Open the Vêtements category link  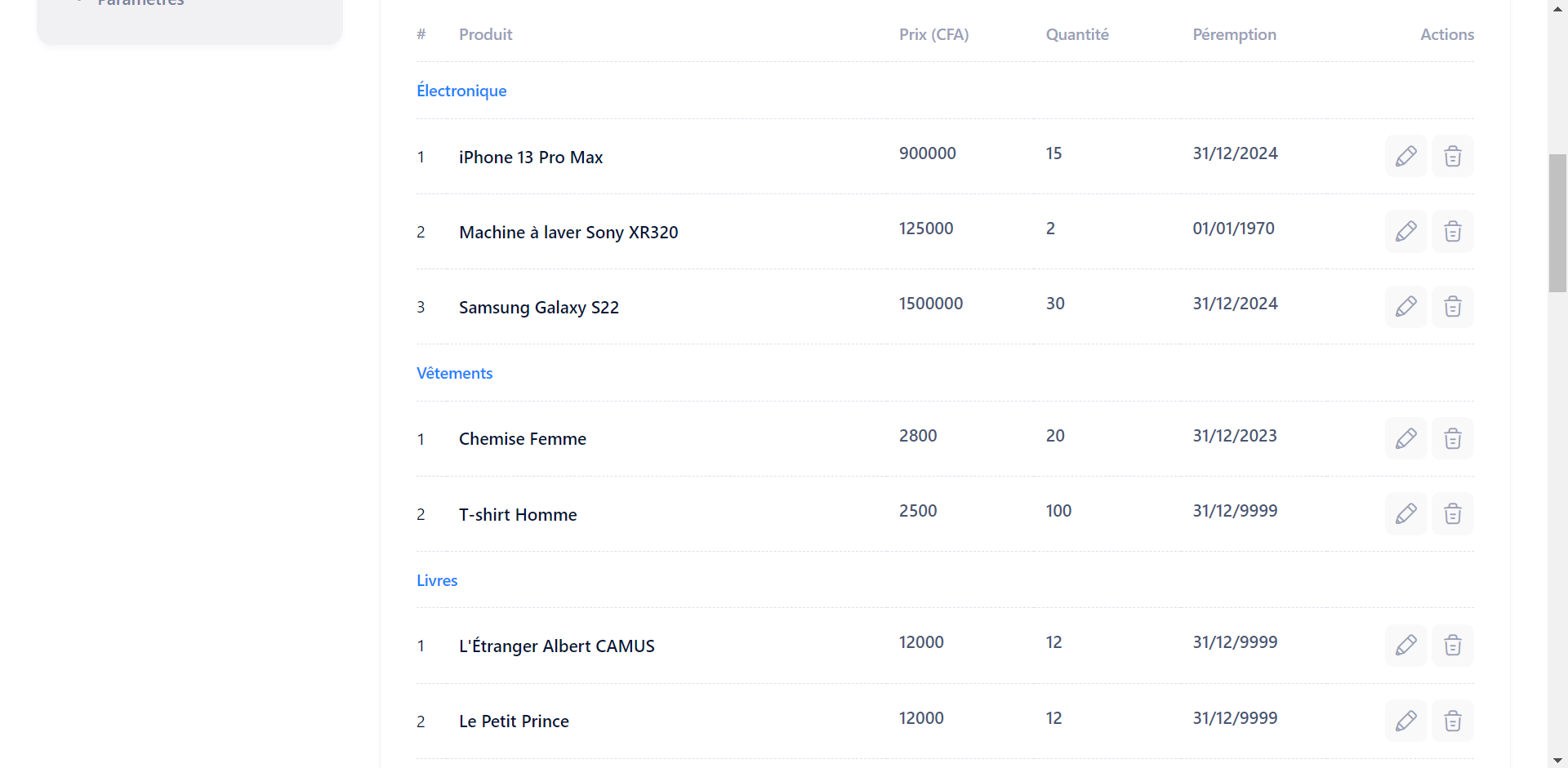click(x=455, y=373)
